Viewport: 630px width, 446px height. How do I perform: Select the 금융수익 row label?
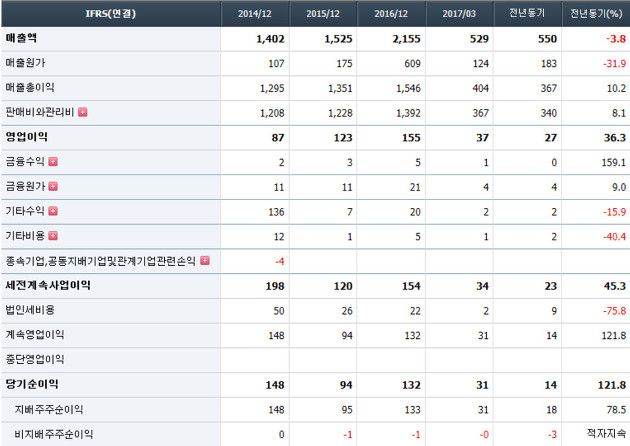coord(25,162)
